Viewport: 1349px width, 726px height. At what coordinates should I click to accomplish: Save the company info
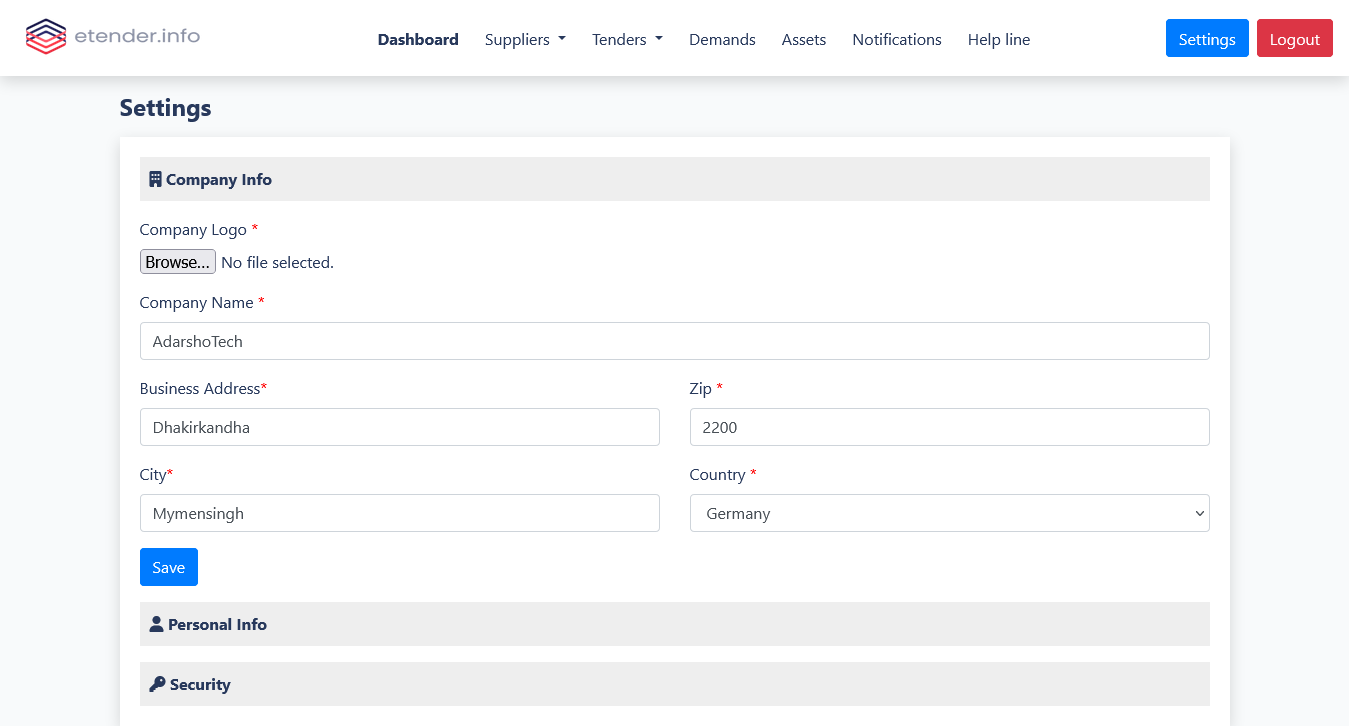pos(169,567)
